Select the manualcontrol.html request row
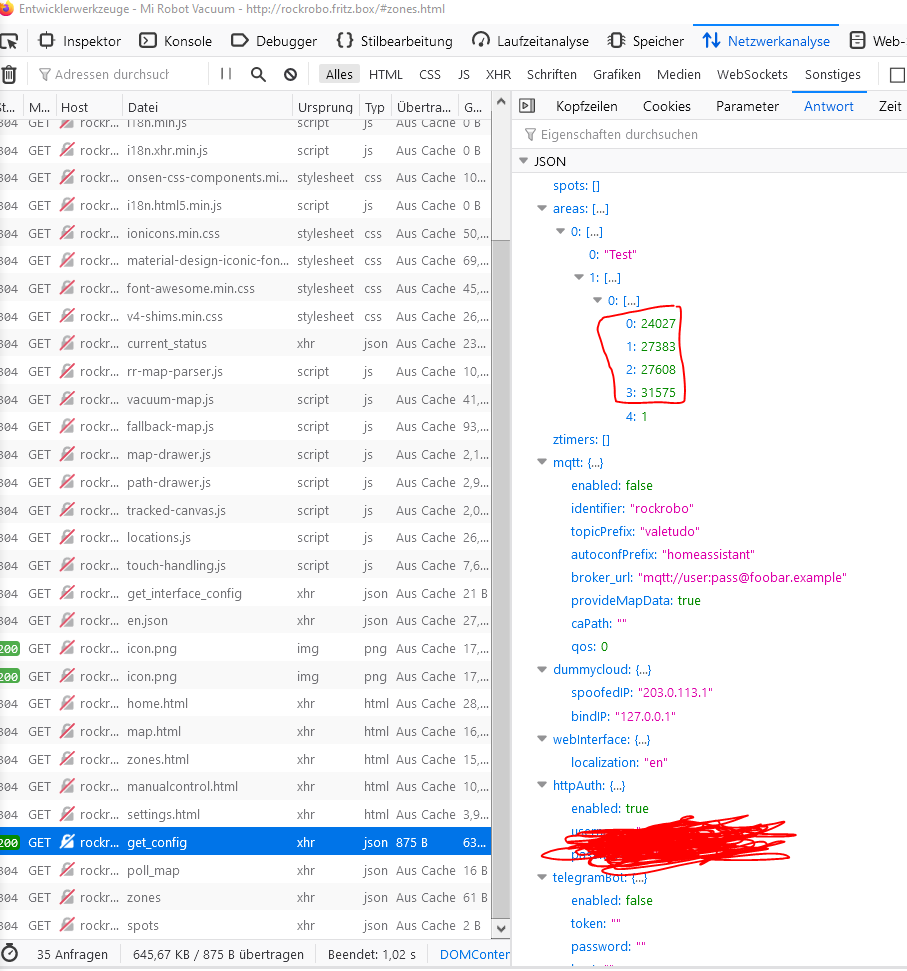 click(245, 786)
